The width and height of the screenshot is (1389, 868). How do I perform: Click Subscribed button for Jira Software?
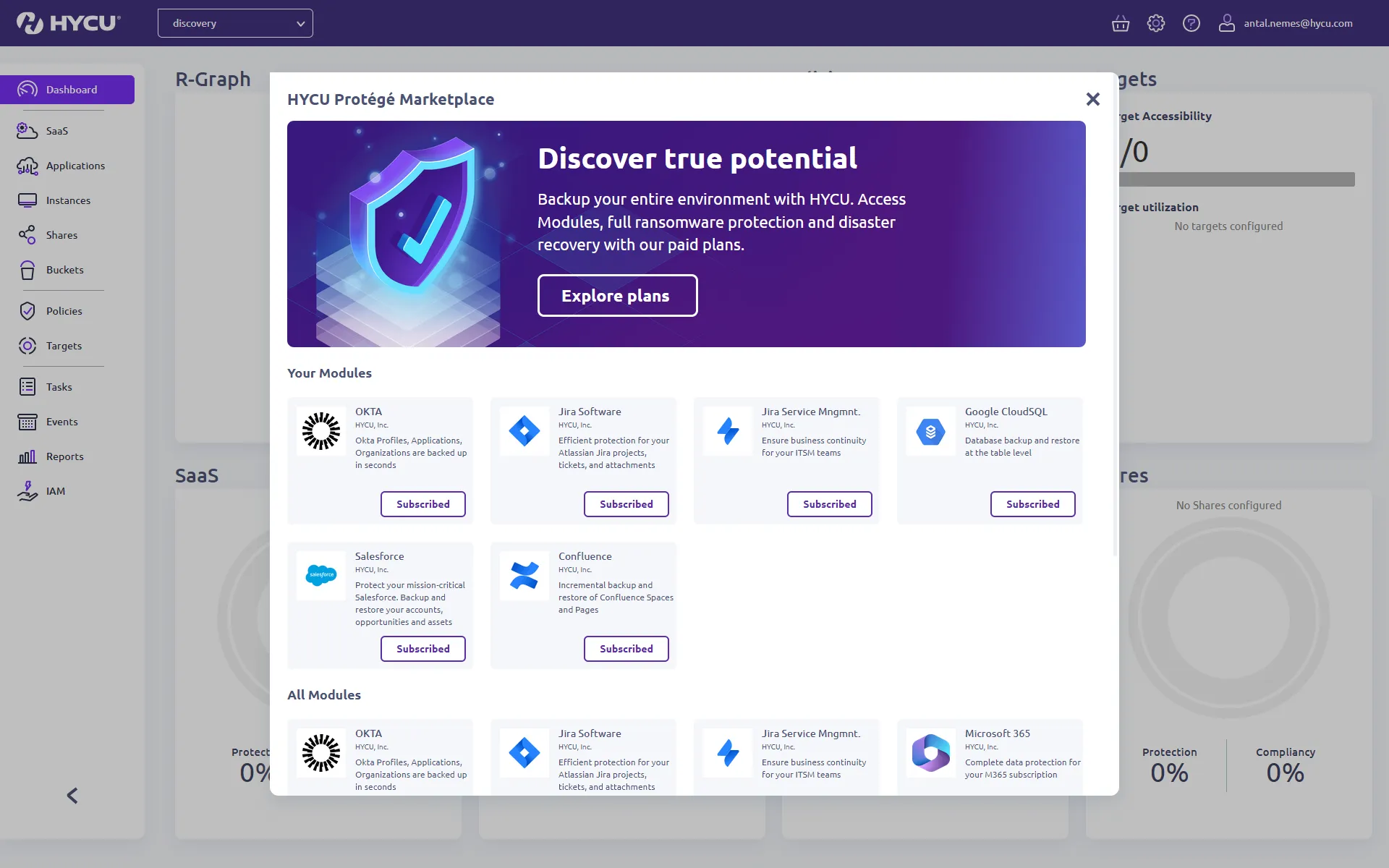click(x=626, y=504)
